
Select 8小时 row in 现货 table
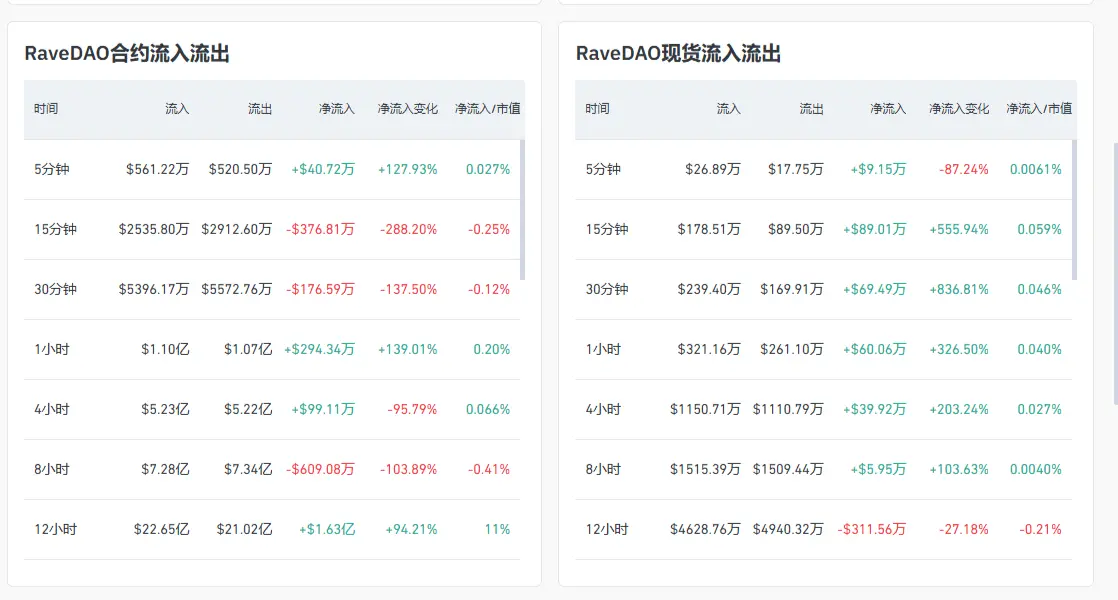click(824, 469)
